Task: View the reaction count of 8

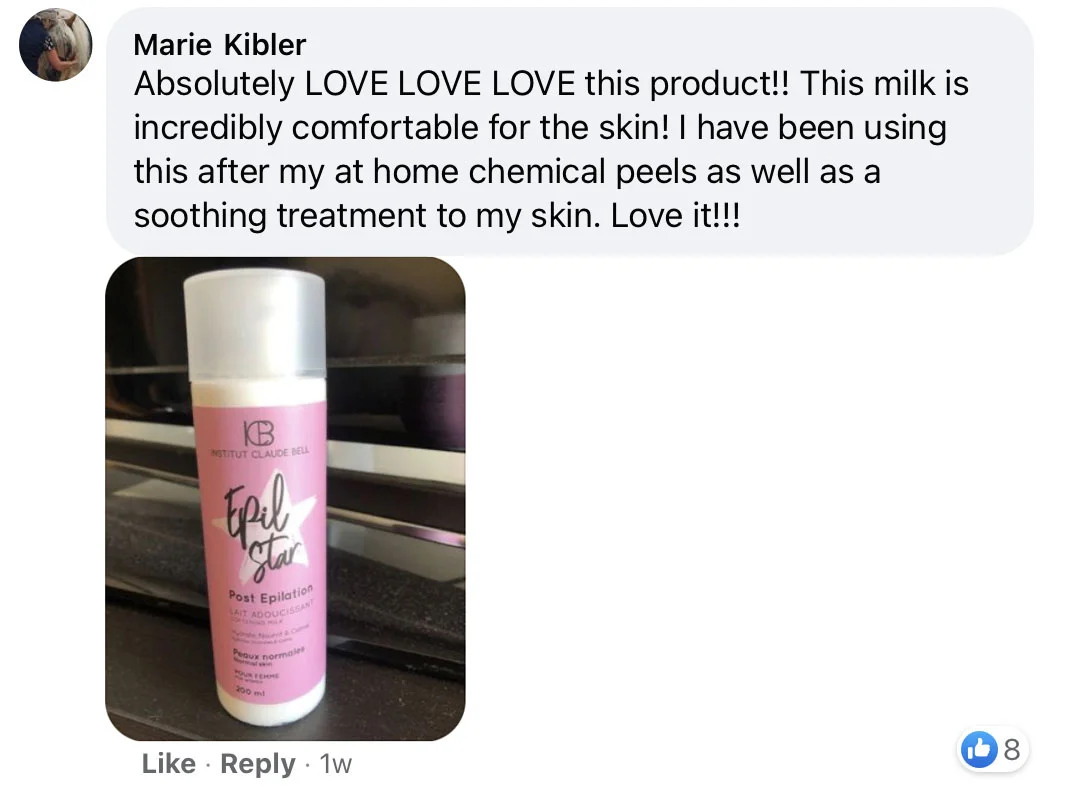Action: 1012,750
